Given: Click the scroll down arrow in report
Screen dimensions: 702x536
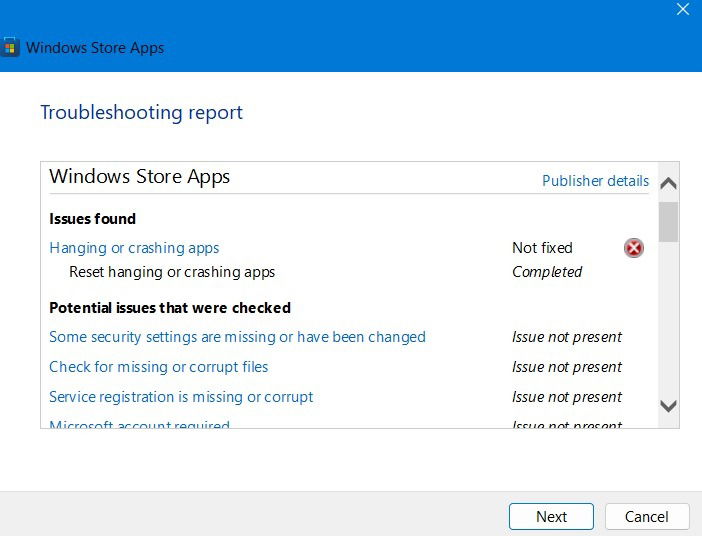Looking at the screenshot, I should point(668,406).
